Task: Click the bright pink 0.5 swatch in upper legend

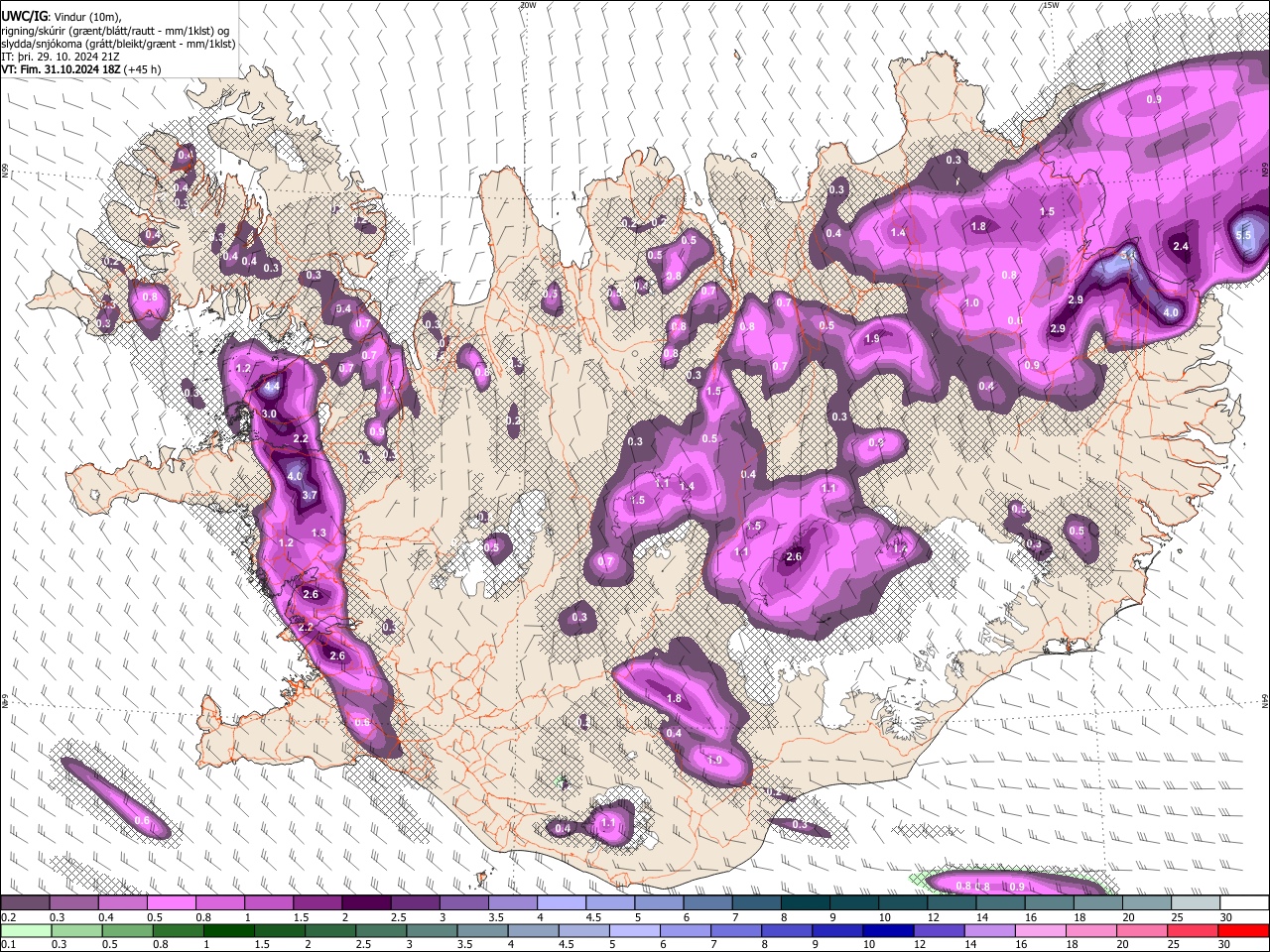Action: click(170, 903)
